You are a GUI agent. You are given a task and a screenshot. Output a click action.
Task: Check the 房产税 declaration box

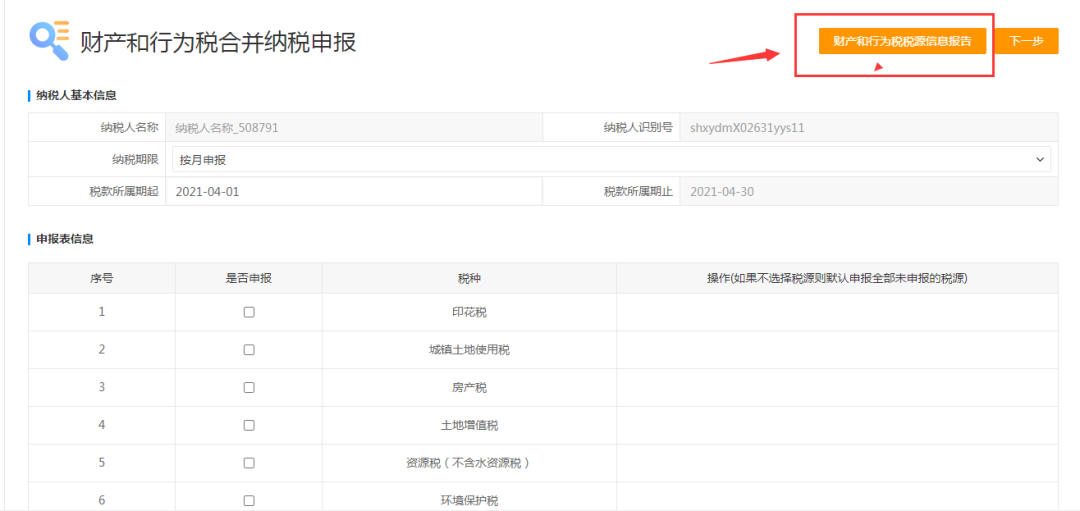tap(249, 387)
